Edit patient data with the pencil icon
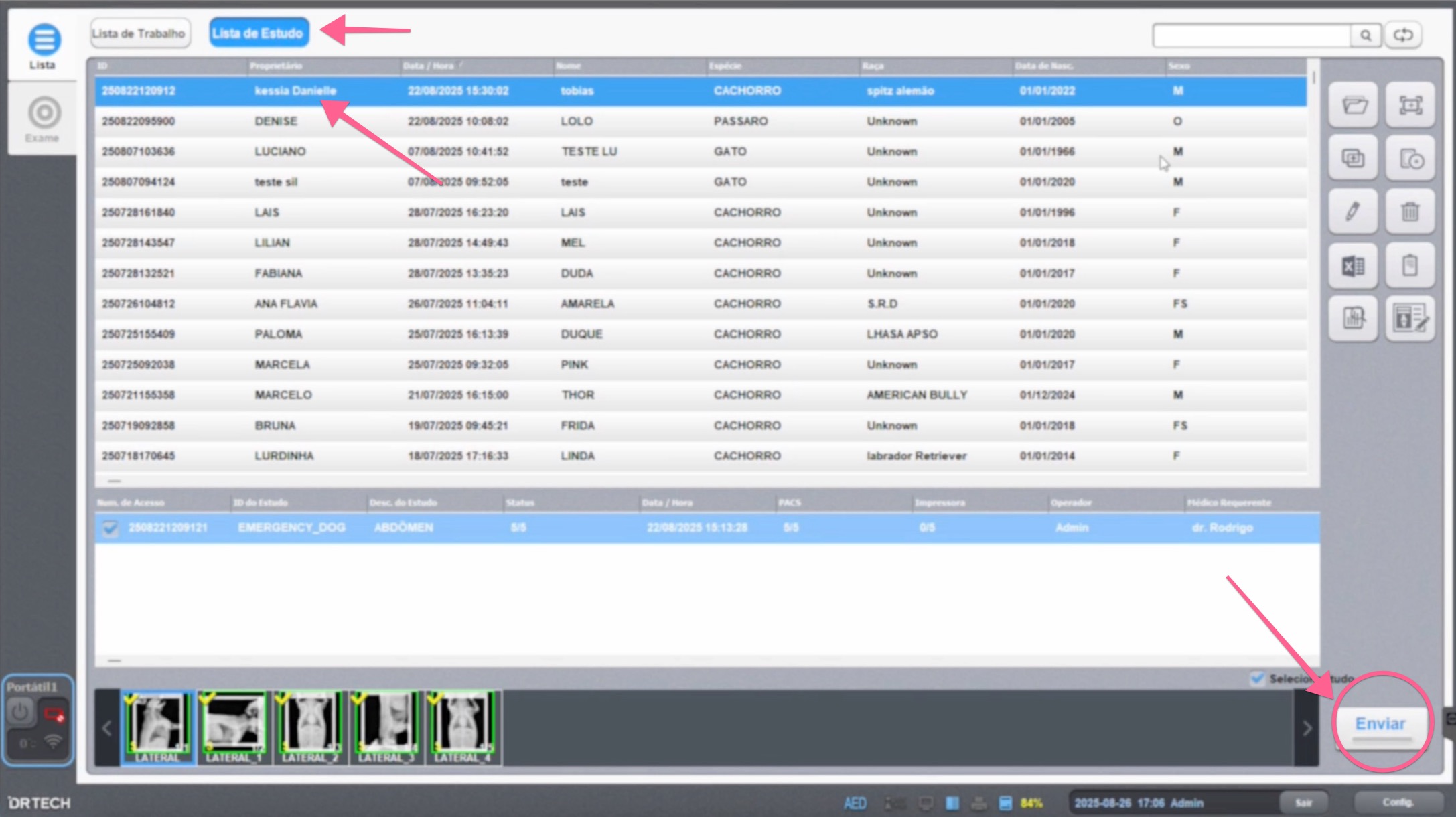The image size is (1456, 817). click(x=1352, y=211)
